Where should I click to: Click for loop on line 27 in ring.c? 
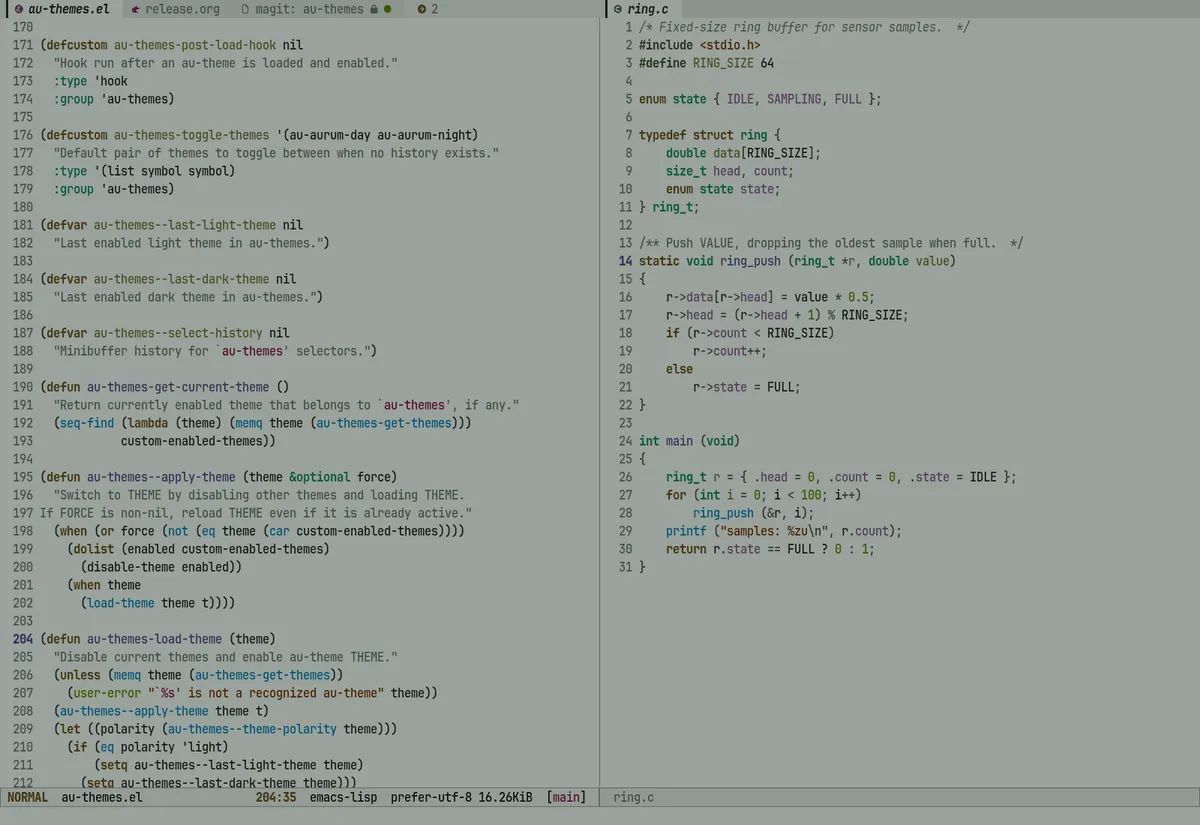tap(764, 495)
